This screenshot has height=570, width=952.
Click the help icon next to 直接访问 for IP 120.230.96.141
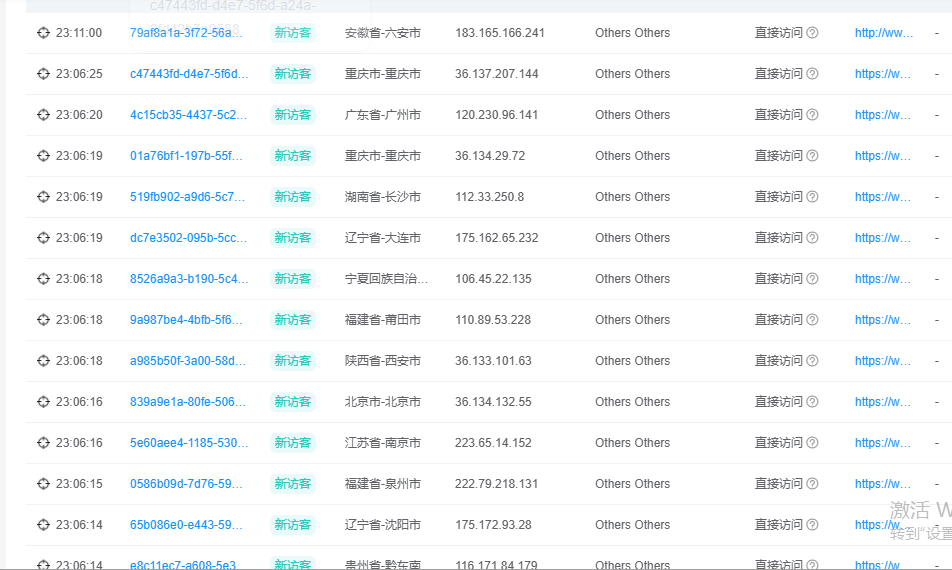click(812, 115)
